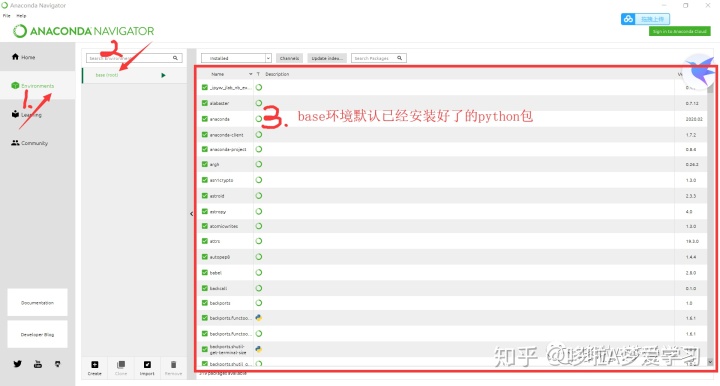Click the type icon for autopep8 package

(259, 257)
